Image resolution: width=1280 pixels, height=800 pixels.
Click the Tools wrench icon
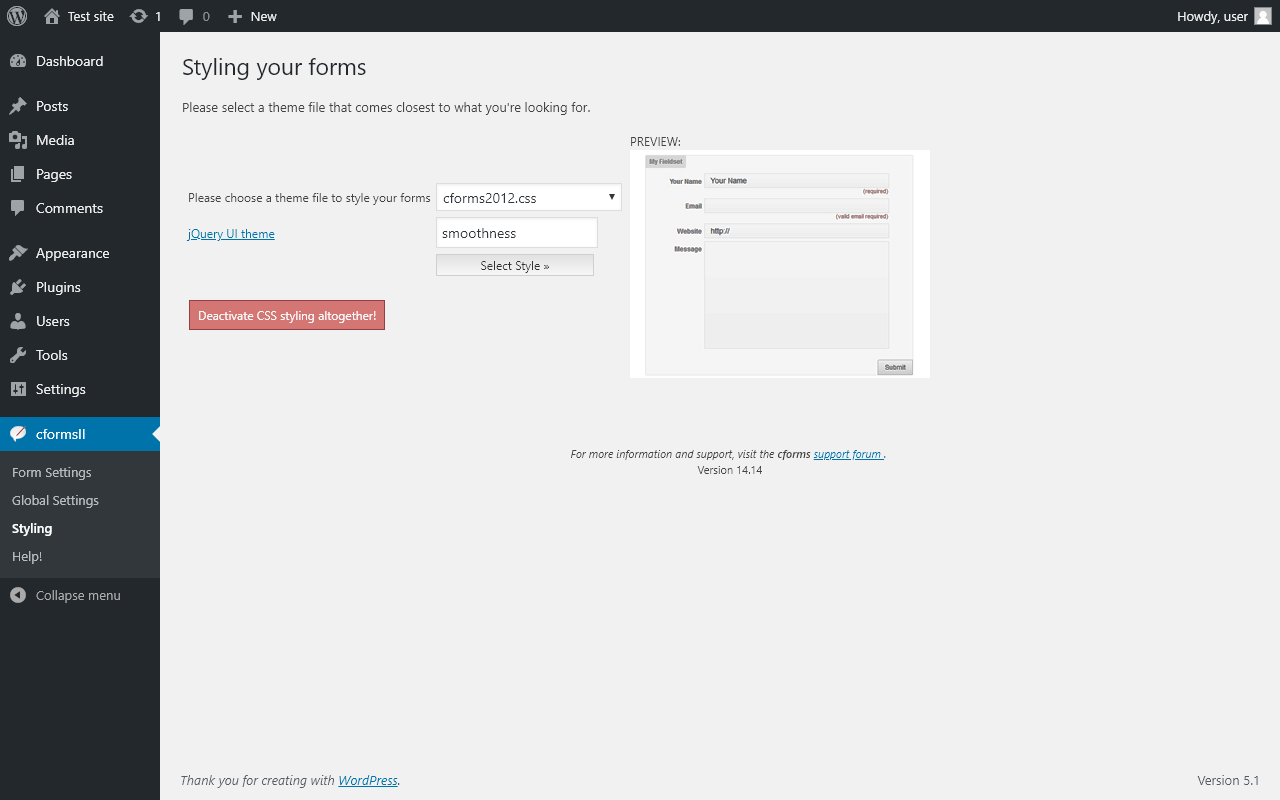click(18, 355)
